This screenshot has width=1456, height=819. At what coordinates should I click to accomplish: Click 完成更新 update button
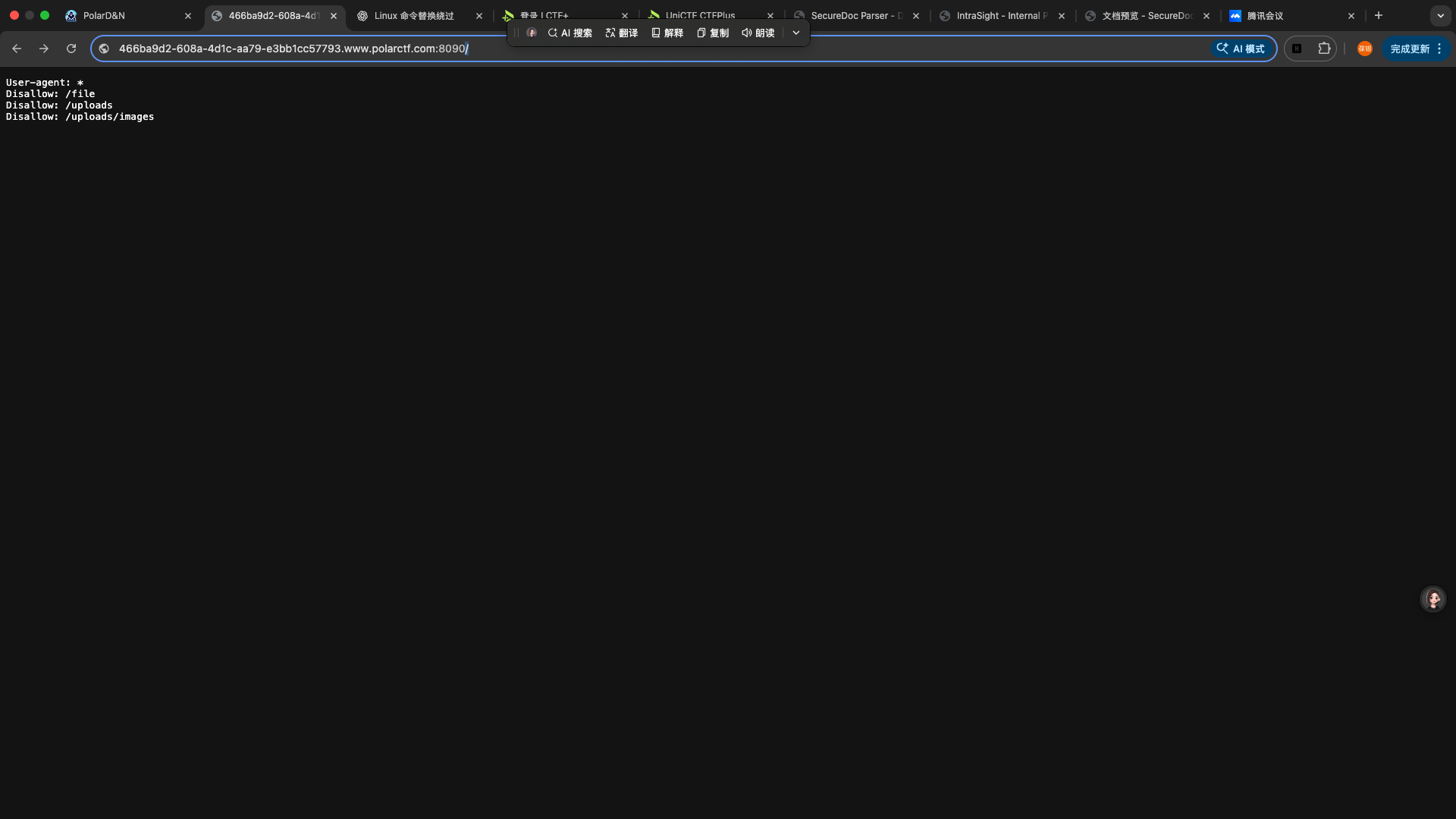tap(1410, 49)
